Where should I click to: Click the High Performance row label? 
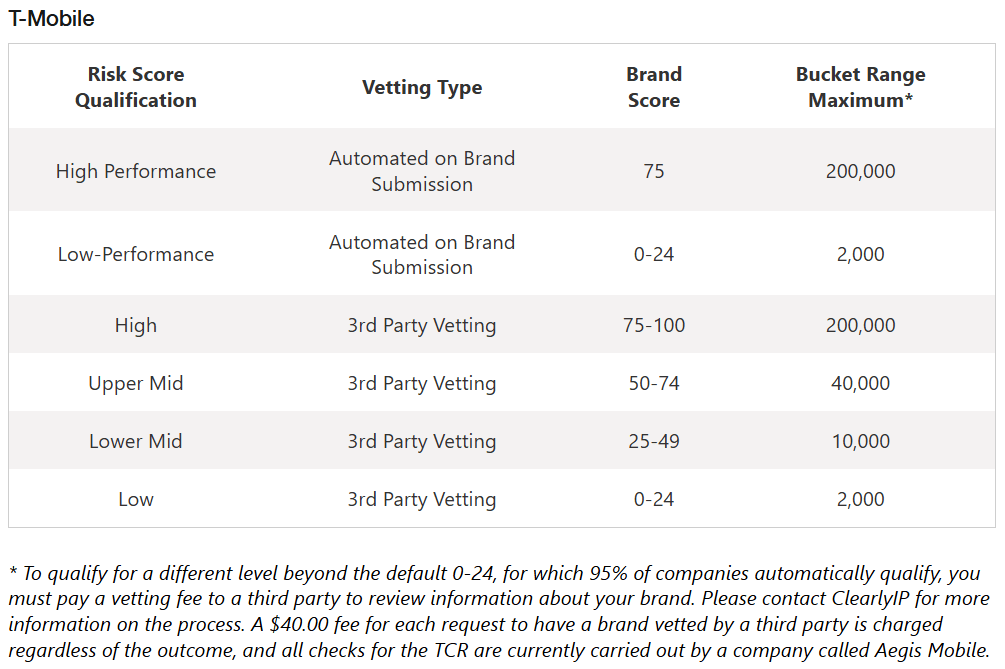136,171
